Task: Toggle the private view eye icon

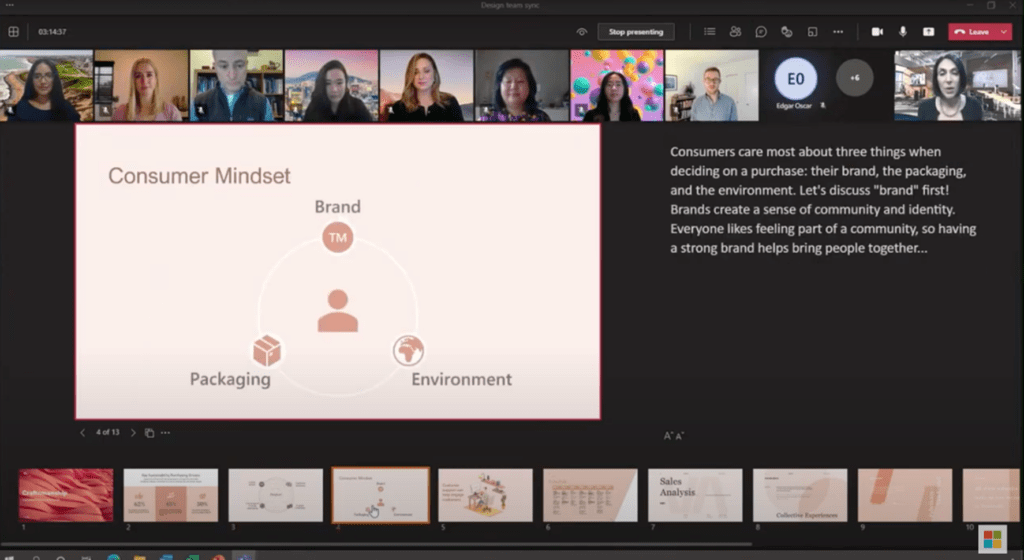Action: pos(582,32)
